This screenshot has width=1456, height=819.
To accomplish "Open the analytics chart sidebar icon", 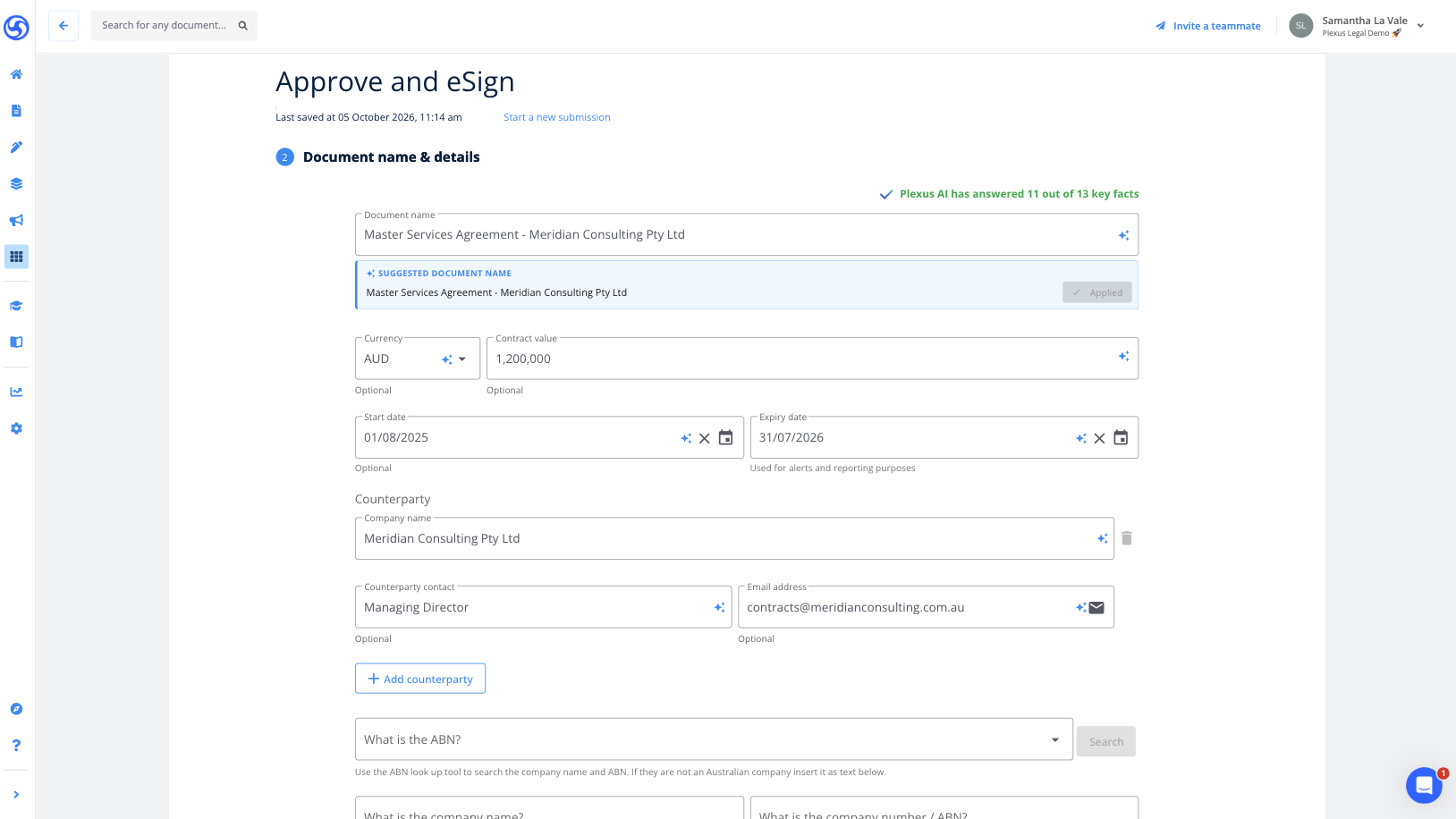I will click(x=16, y=392).
